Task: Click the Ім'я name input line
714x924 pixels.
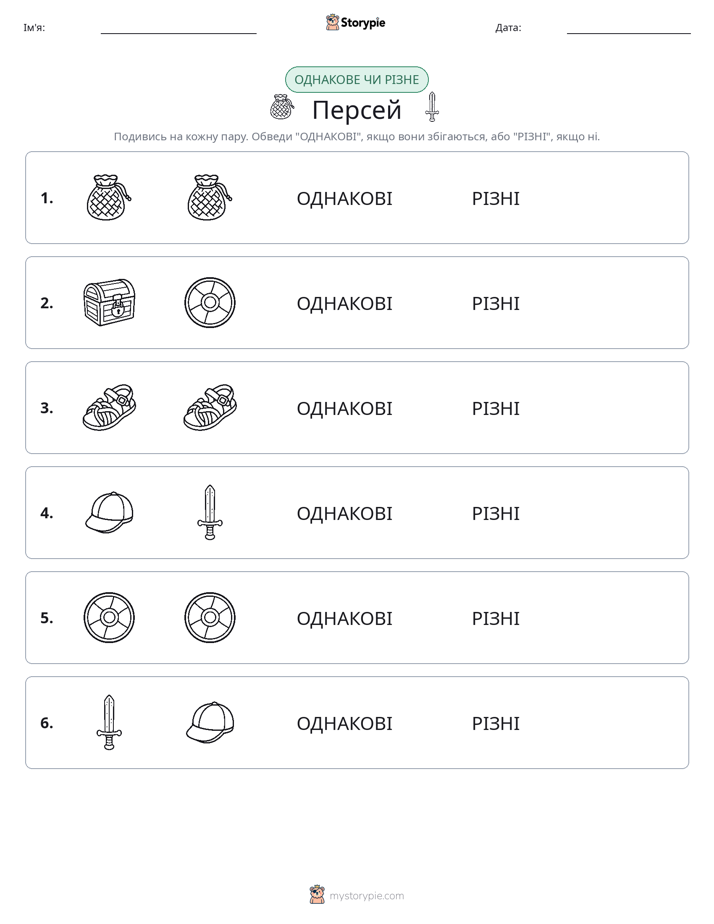Action: (x=178, y=28)
